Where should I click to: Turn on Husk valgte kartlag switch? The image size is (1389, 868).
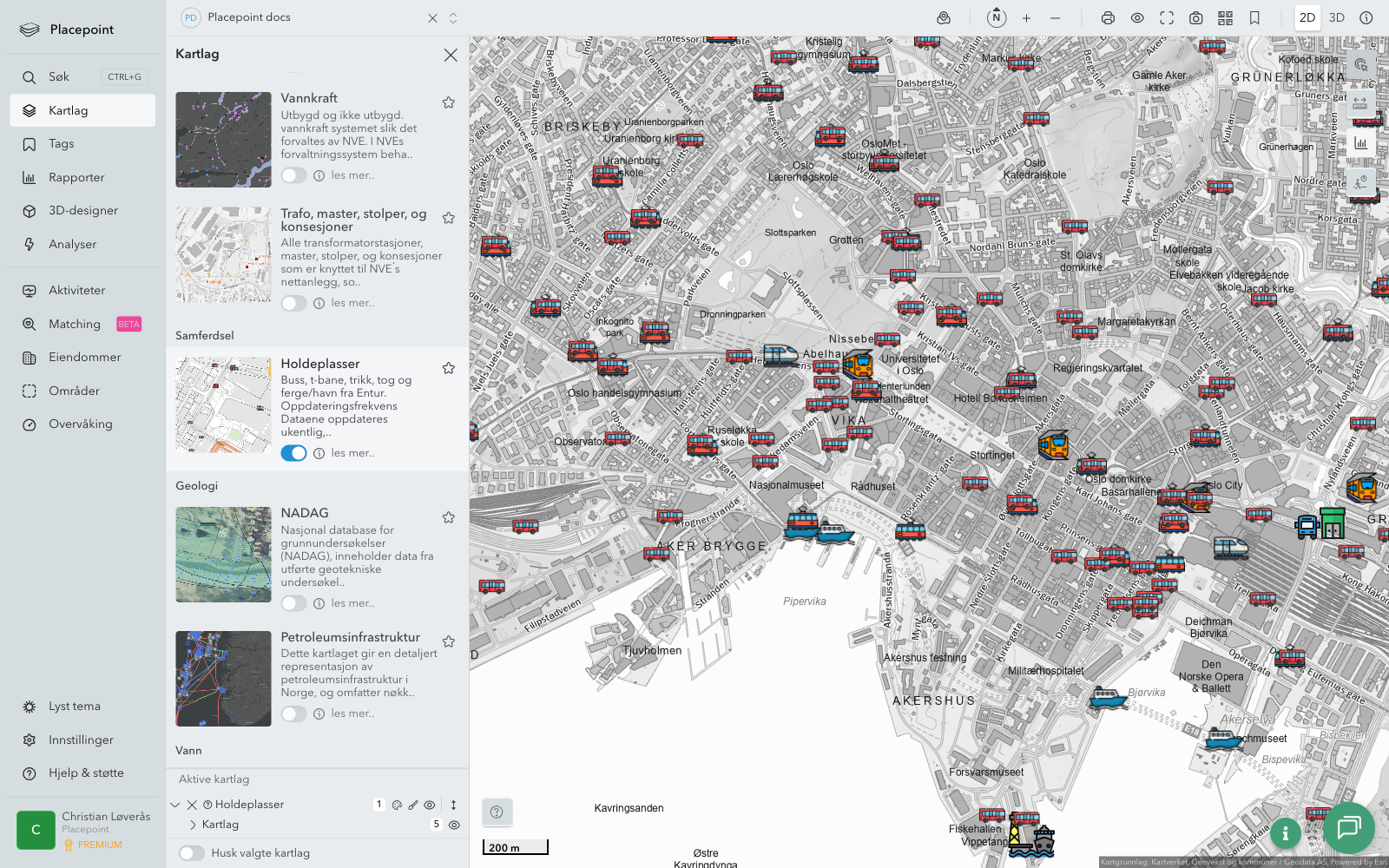(192, 853)
